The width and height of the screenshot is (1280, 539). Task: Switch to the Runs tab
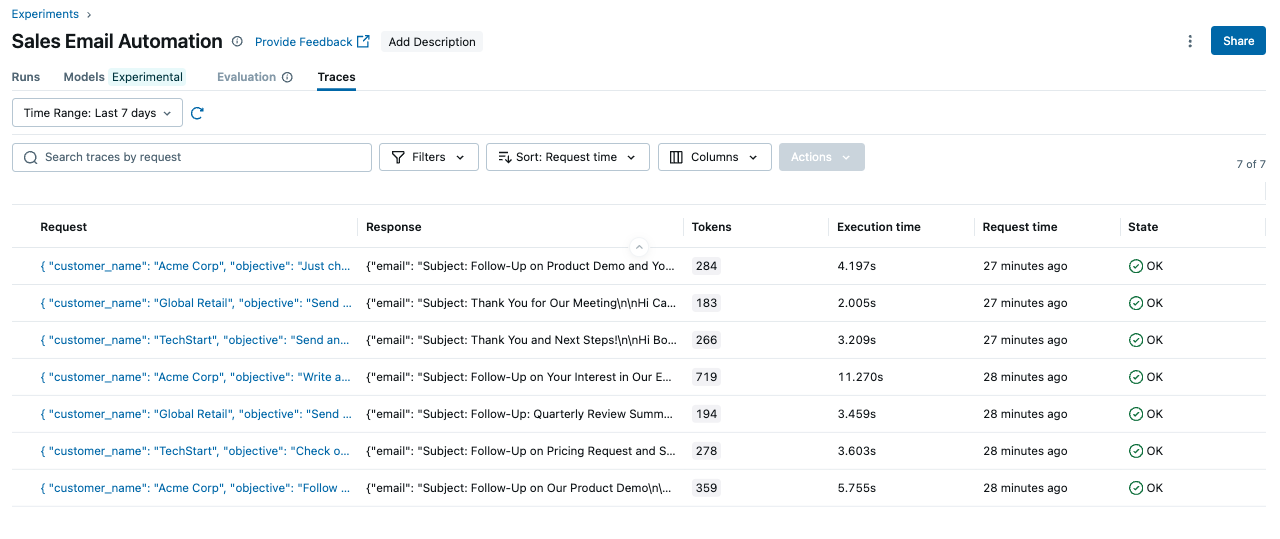pos(26,77)
